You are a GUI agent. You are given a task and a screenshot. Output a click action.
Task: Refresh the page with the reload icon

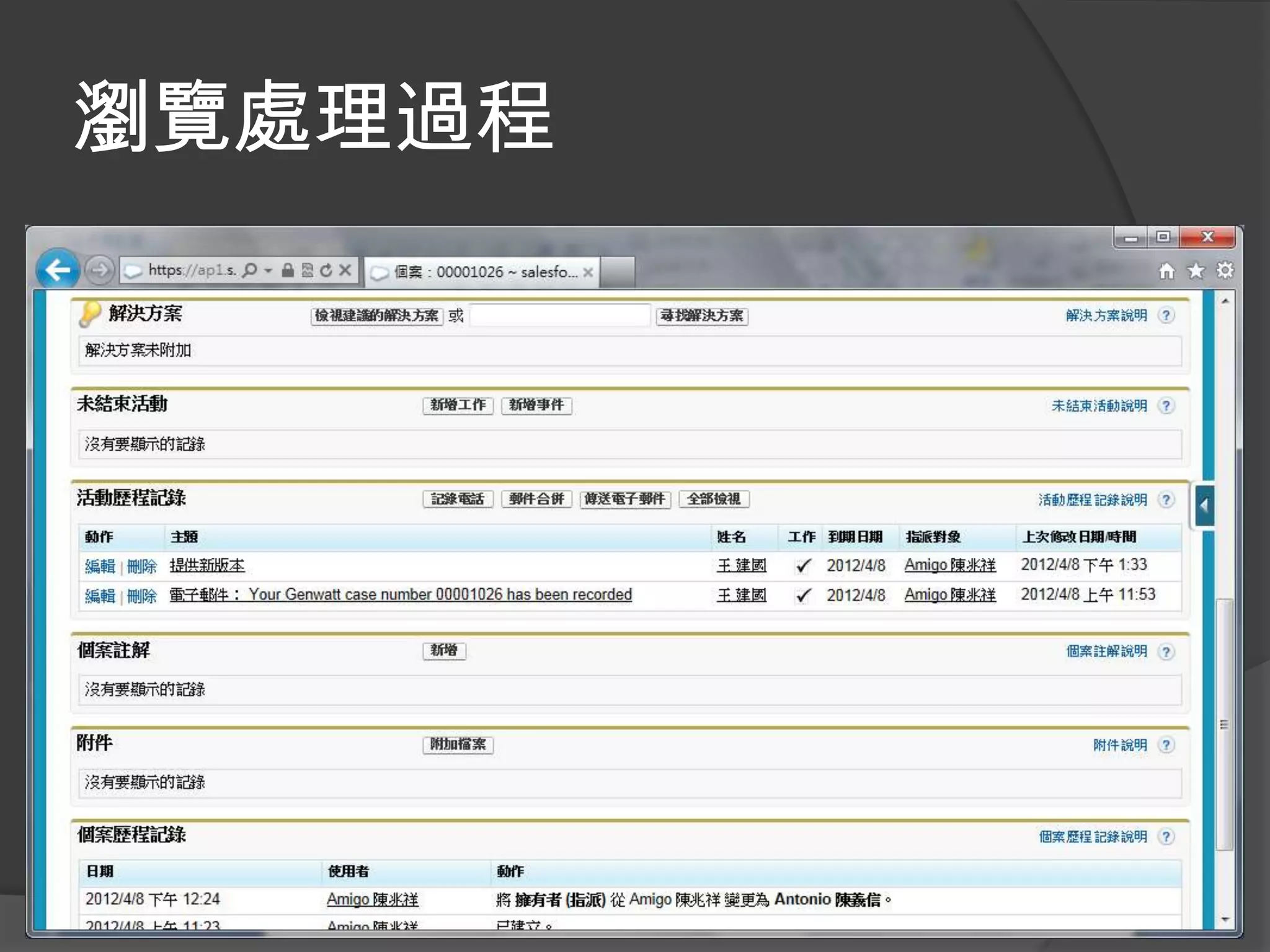click(326, 270)
